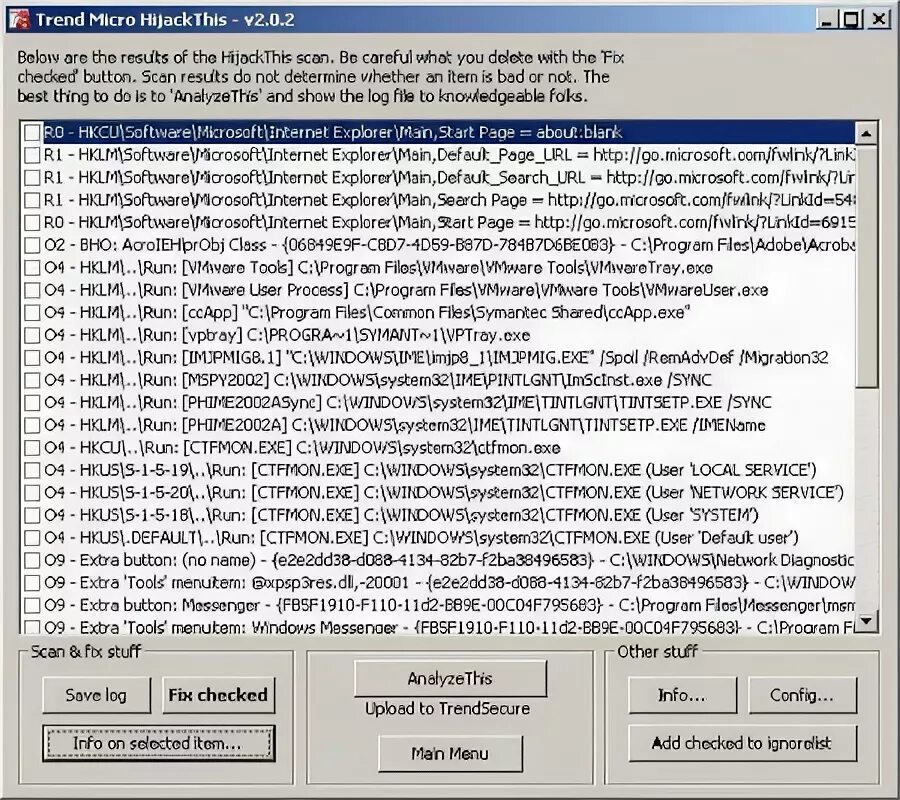Check the CTFMON User 'SYSTEM' entry checkbox
Viewport: 900px width, 800px height.
tap(32, 515)
